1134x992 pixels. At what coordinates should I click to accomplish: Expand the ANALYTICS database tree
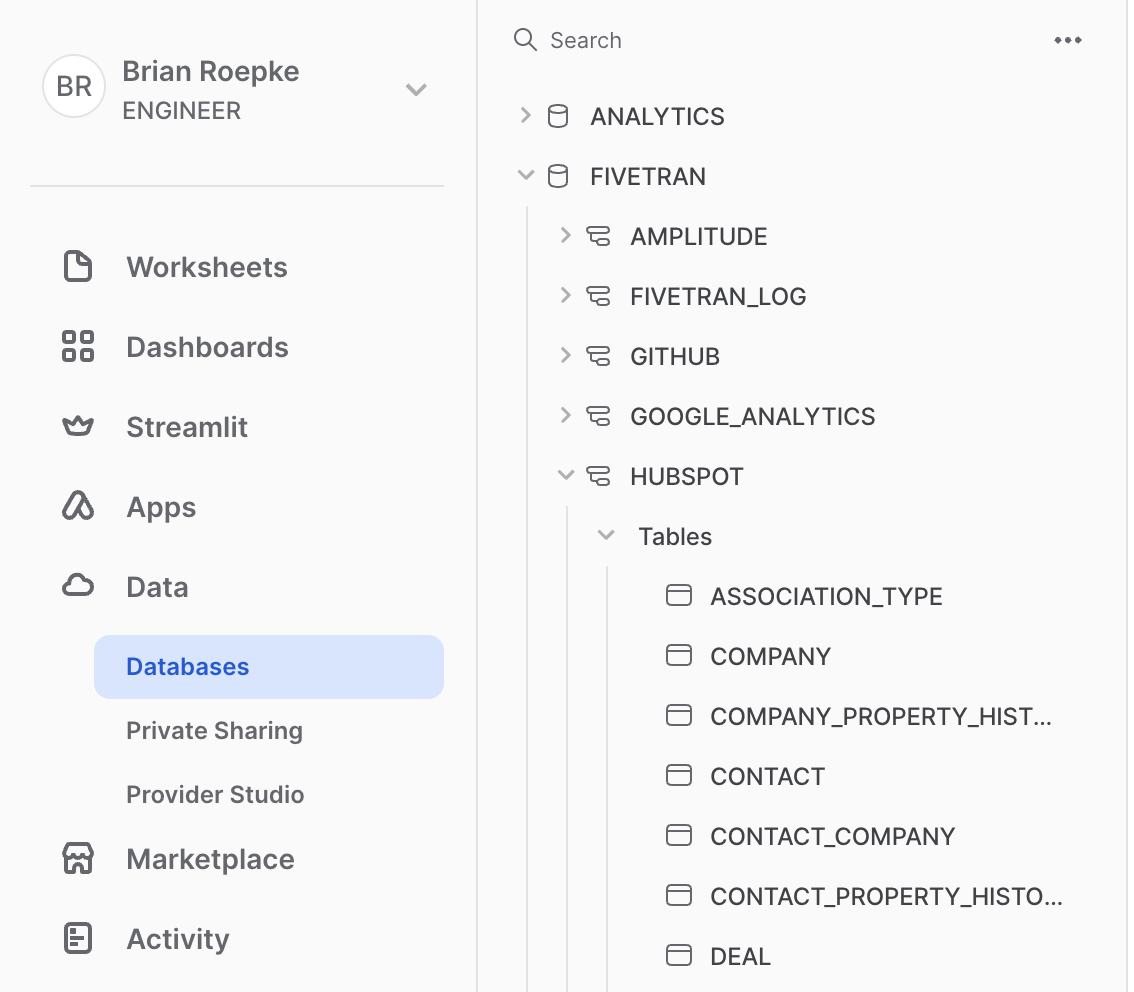tap(525, 115)
